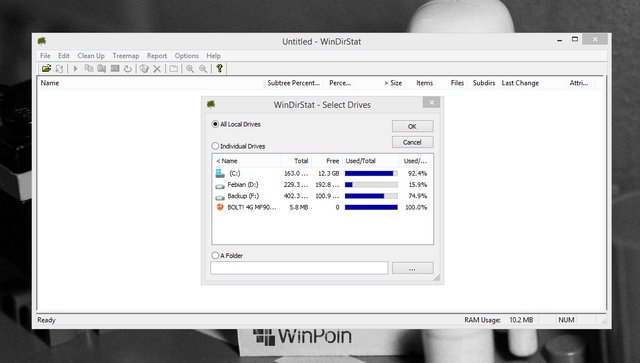Click the WinDirStat tree icon in main title bar
640x363 pixels.
click(42, 41)
